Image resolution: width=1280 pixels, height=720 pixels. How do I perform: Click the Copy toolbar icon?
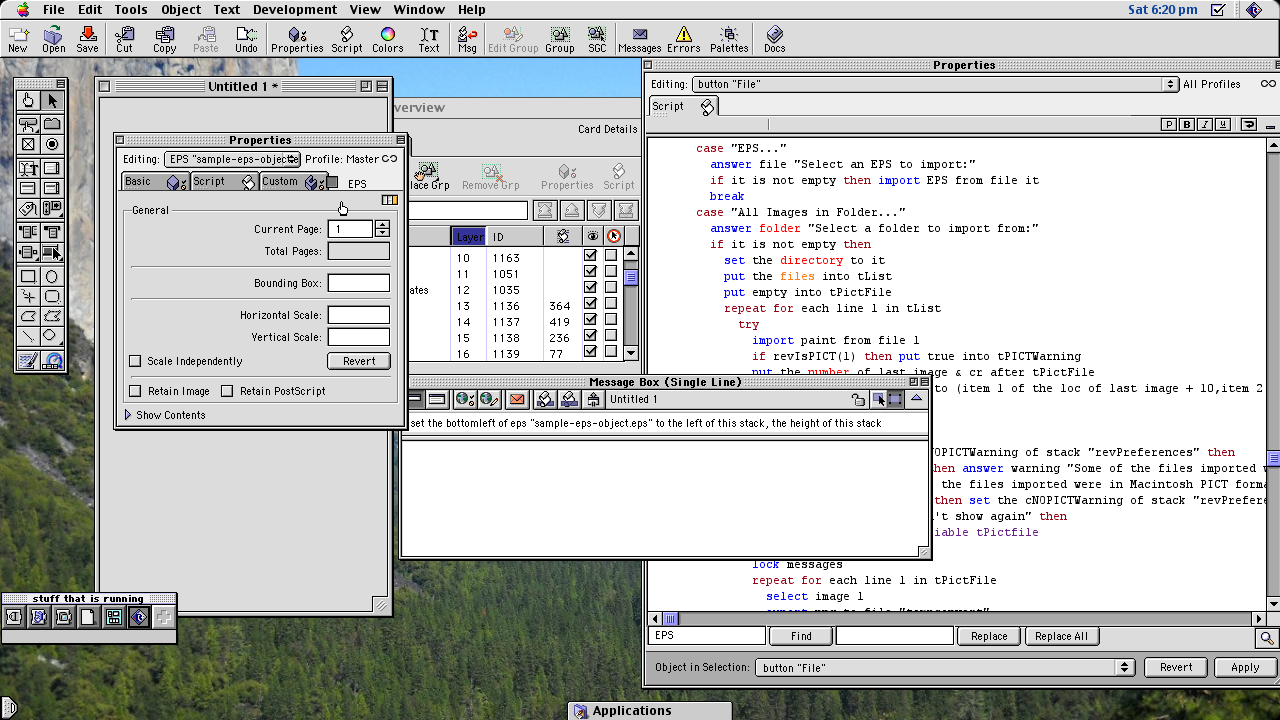click(165, 40)
